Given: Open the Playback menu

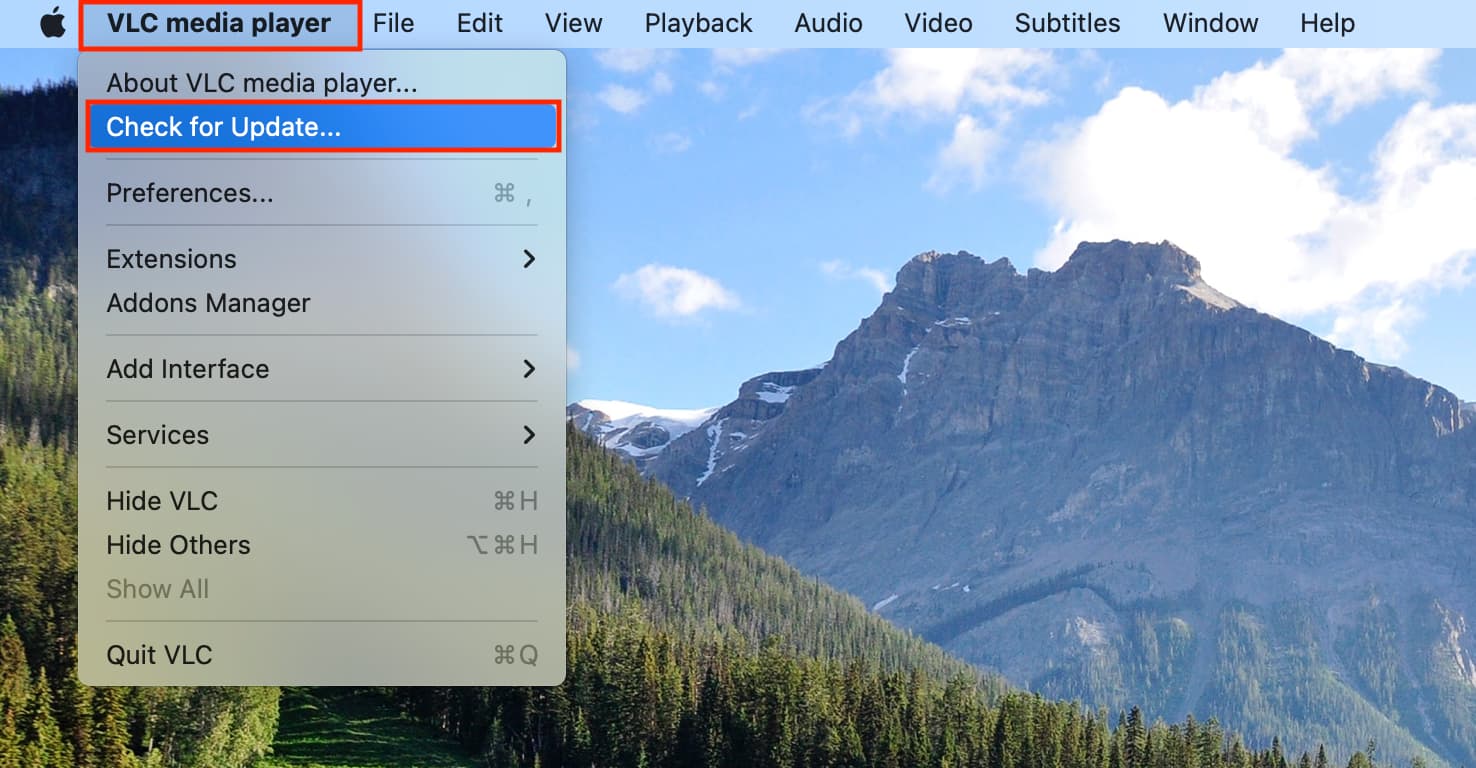Looking at the screenshot, I should click(x=698, y=23).
